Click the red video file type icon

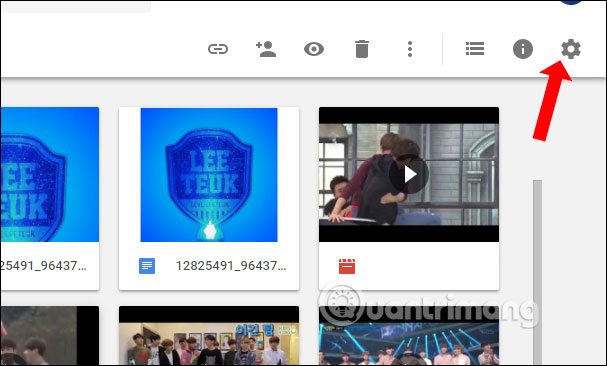(347, 266)
